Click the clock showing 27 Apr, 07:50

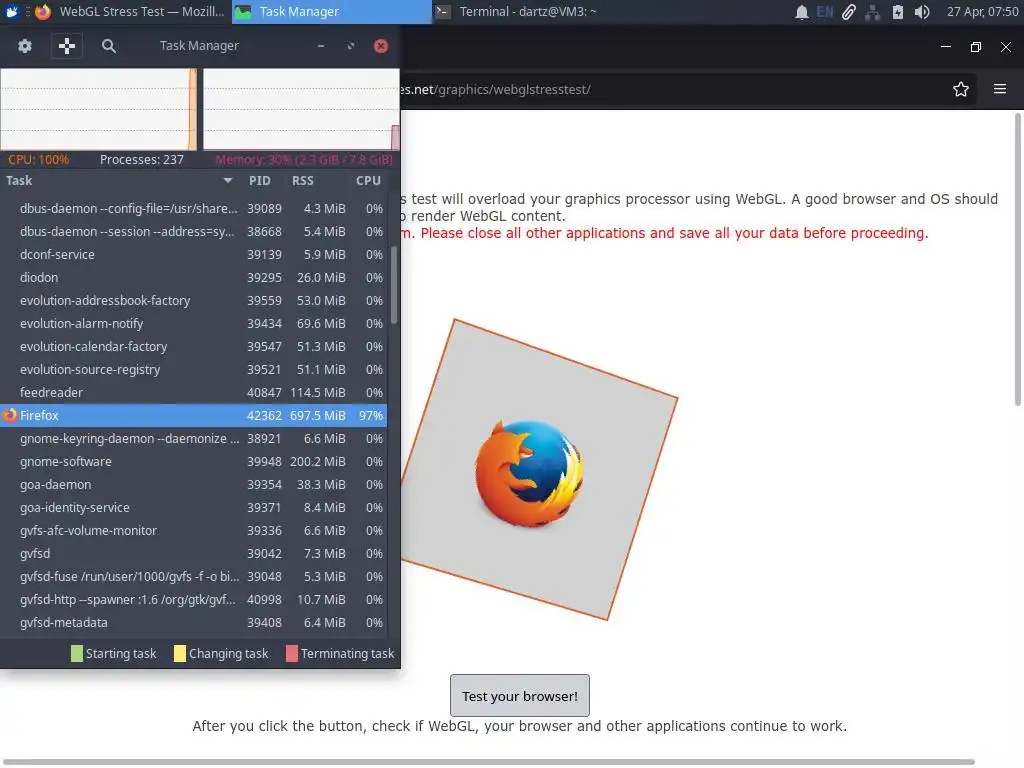tap(982, 12)
